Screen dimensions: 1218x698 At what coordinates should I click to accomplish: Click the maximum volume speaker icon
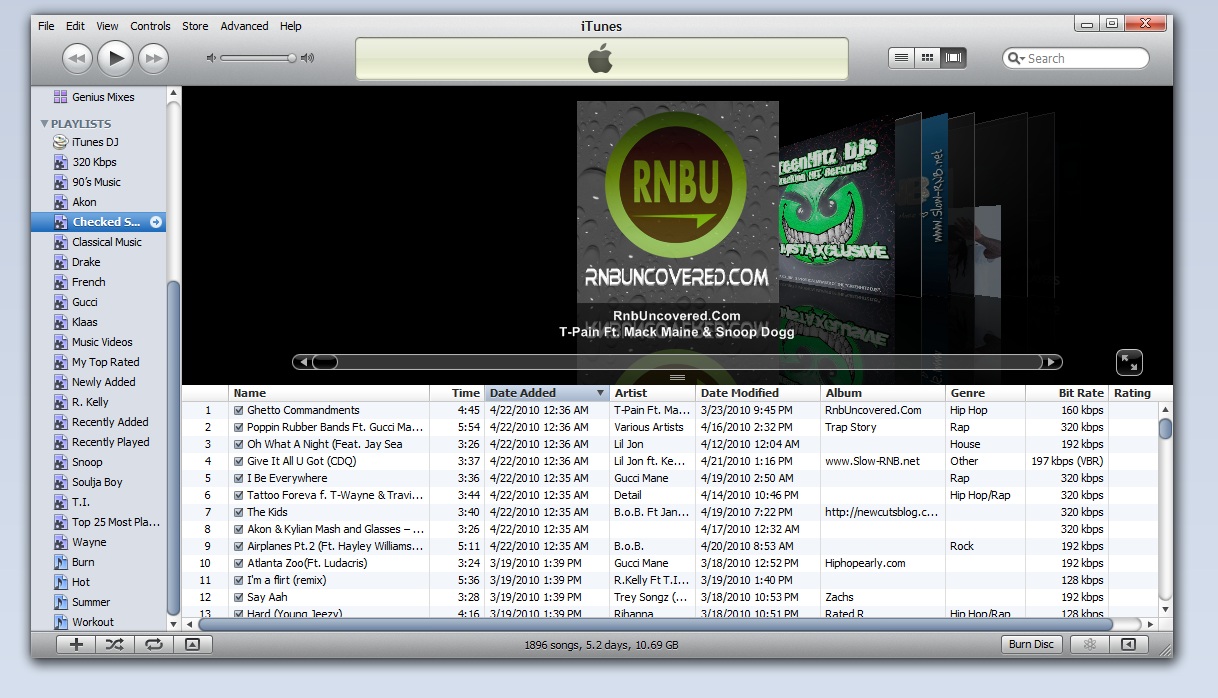308,58
